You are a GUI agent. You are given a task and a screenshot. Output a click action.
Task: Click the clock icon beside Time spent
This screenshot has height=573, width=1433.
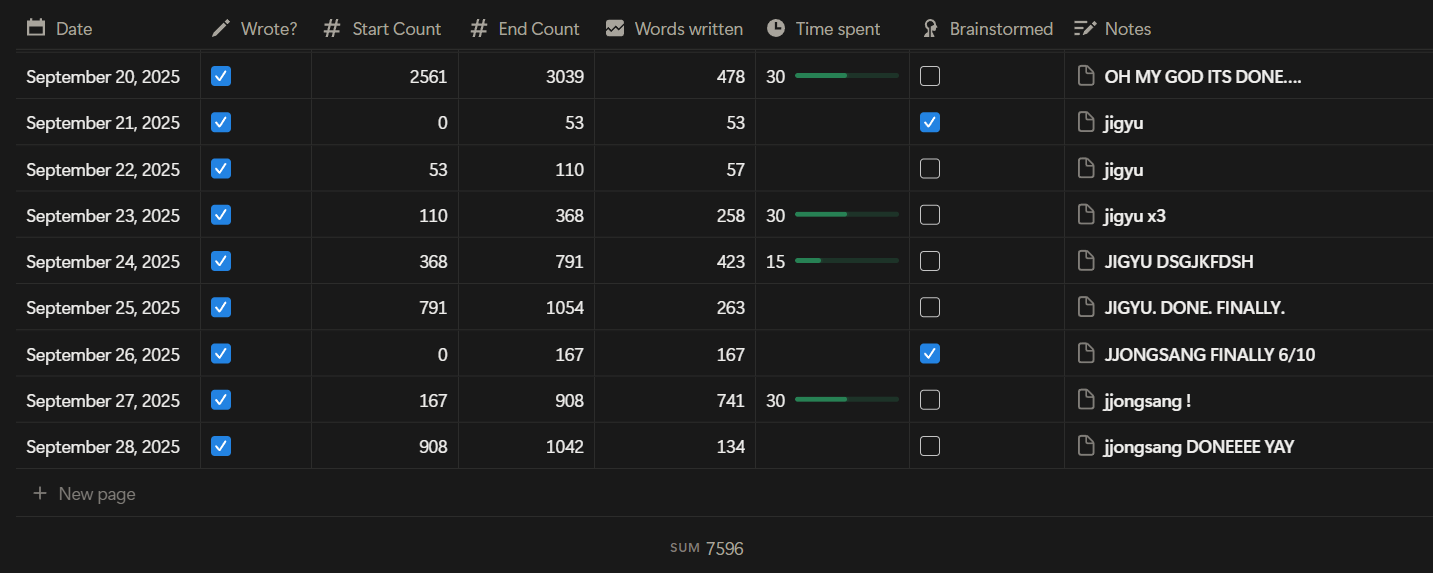(776, 29)
